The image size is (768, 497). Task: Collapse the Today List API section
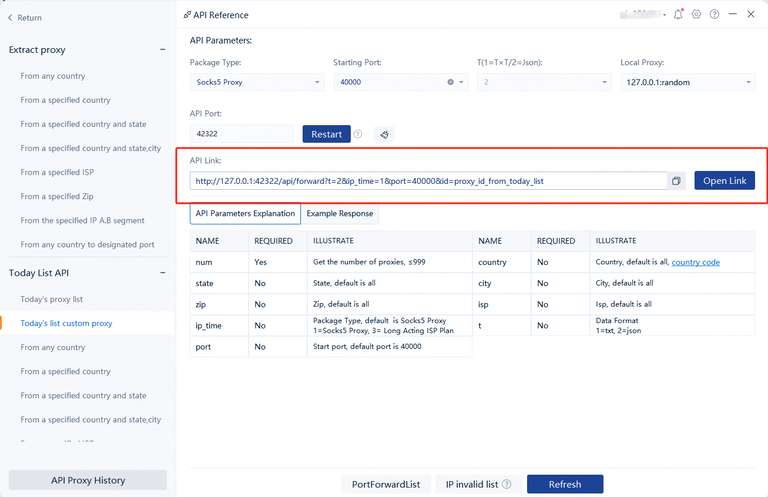(163, 273)
